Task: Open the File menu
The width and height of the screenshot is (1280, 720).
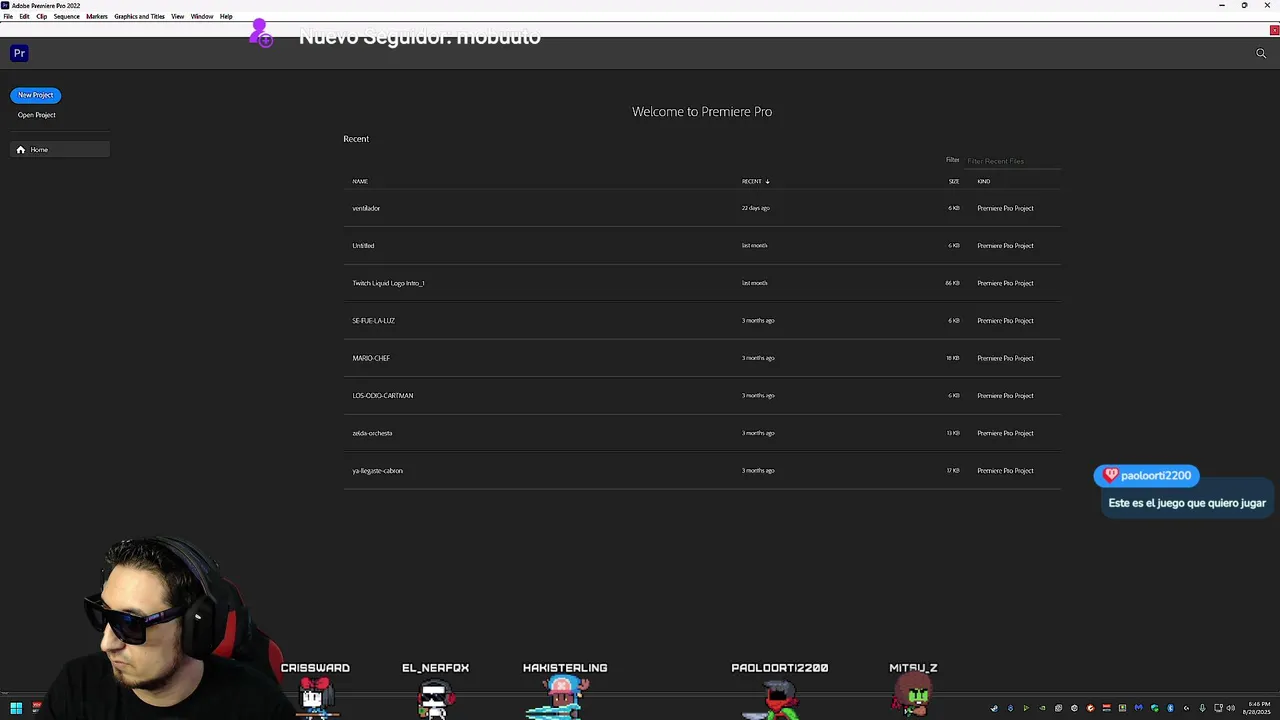Action: coord(8,17)
